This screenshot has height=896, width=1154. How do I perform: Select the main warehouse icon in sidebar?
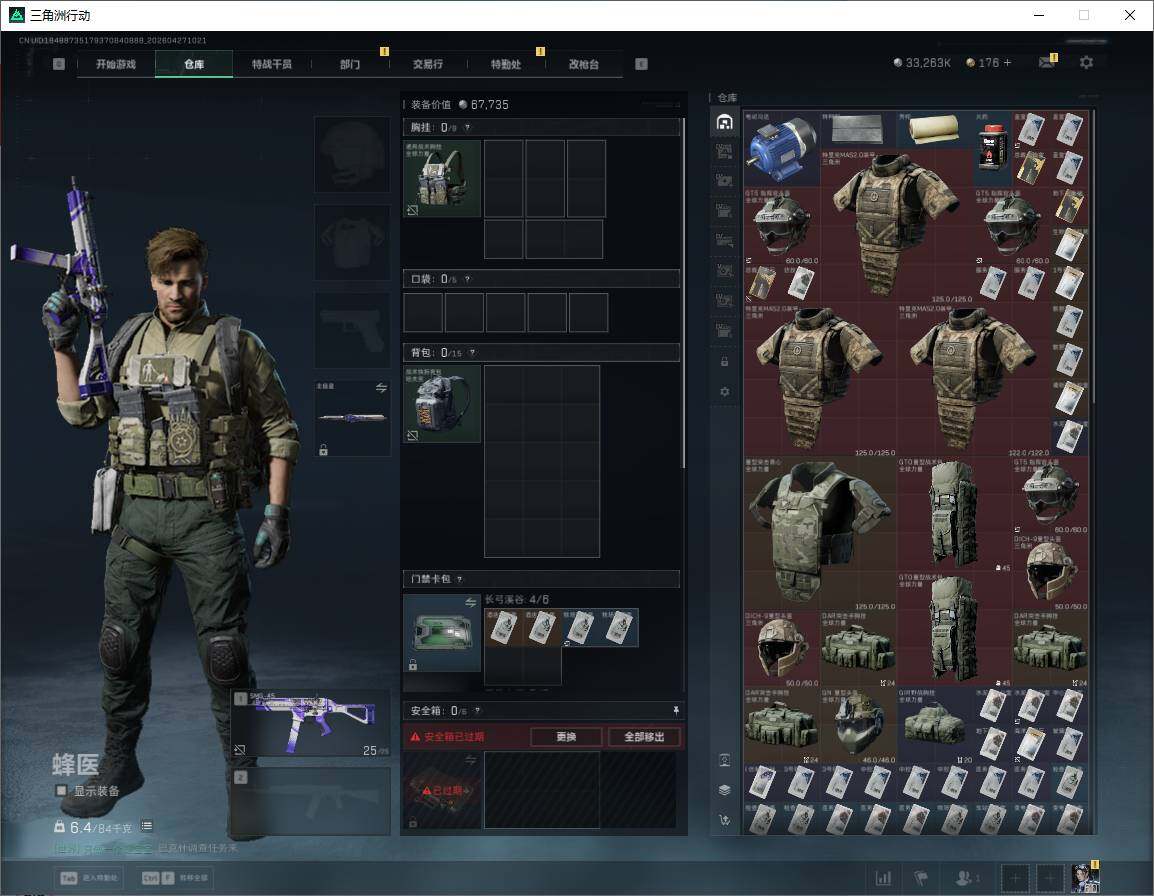click(x=724, y=122)
